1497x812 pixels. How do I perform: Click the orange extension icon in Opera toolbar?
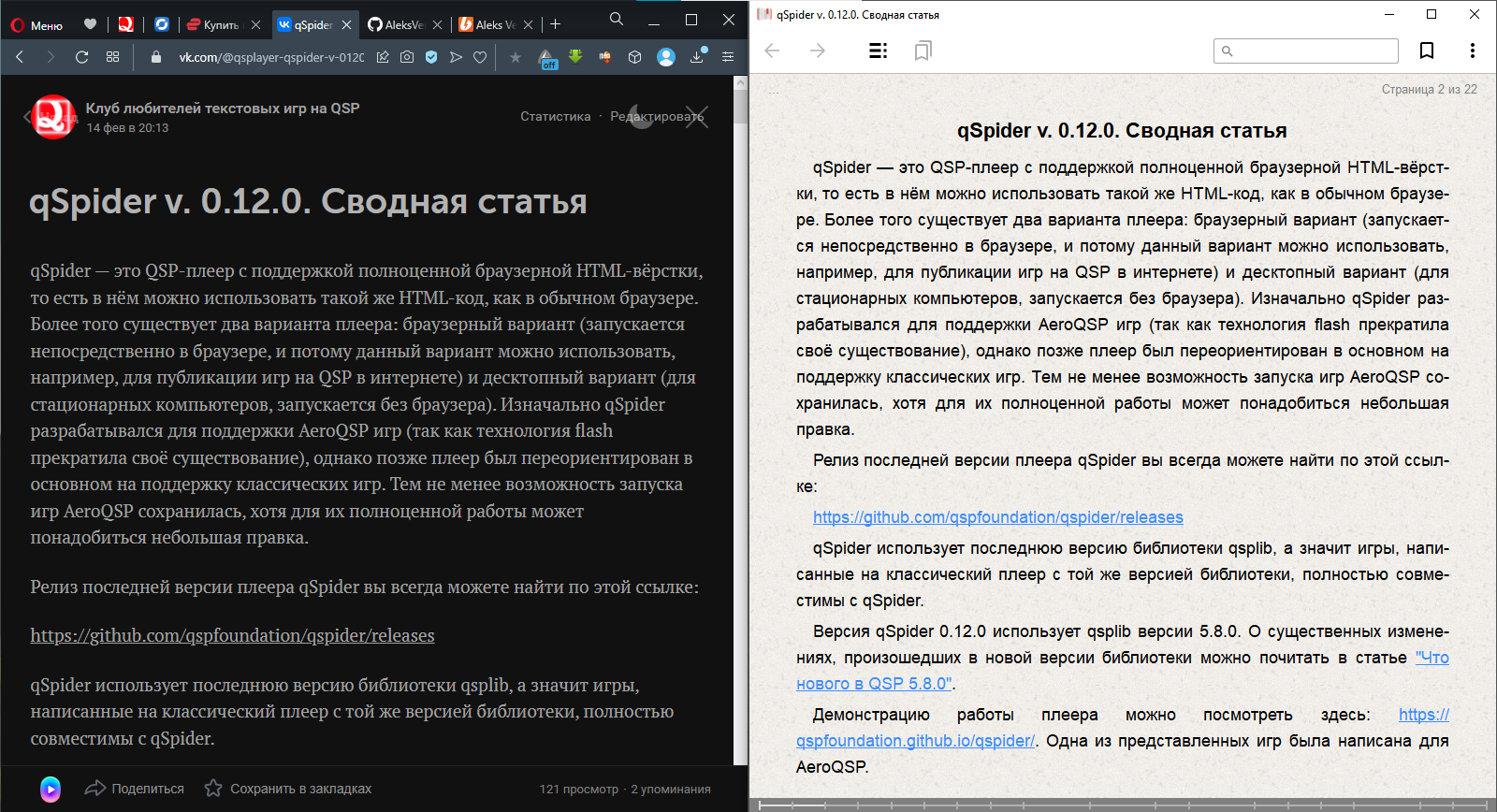(605, 57)
